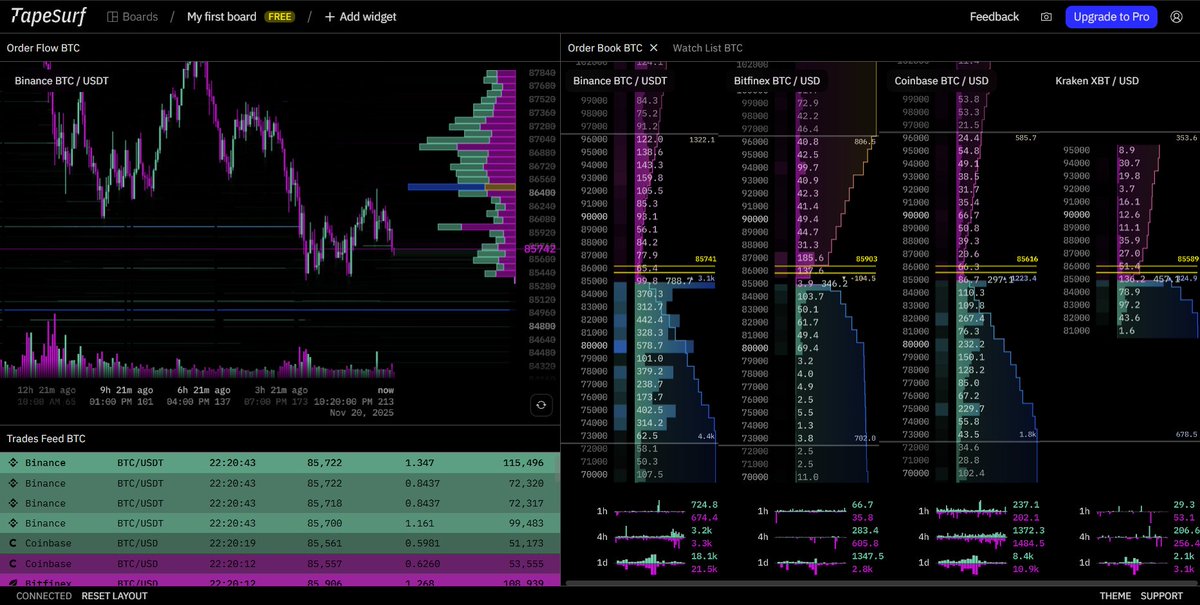This screenshot has width=1200, height=605.
Task: Click yellow 85741 mid price in Binance book
Action: (706, 258)
